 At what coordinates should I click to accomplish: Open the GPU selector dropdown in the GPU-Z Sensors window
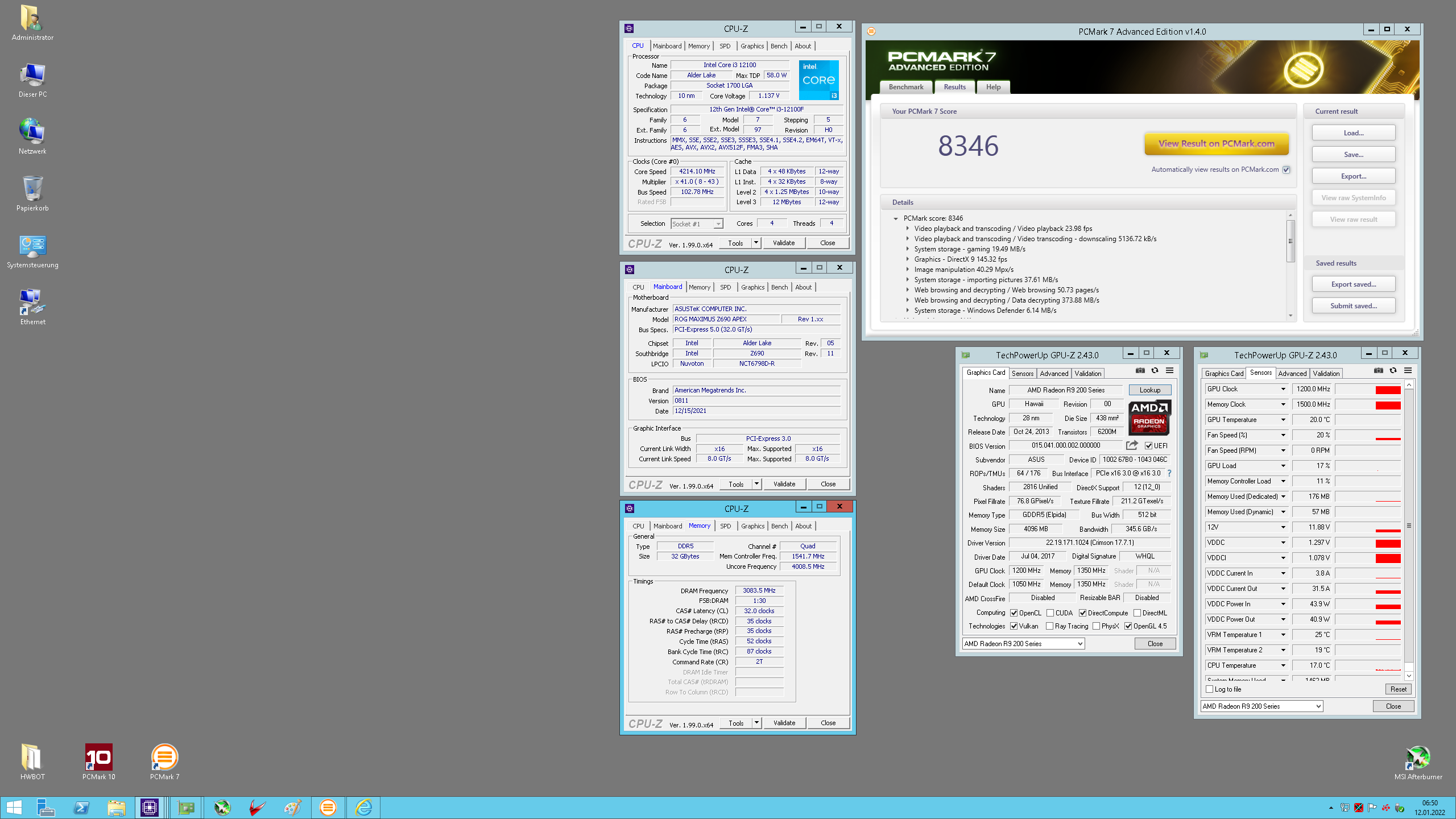[1261, 706]
